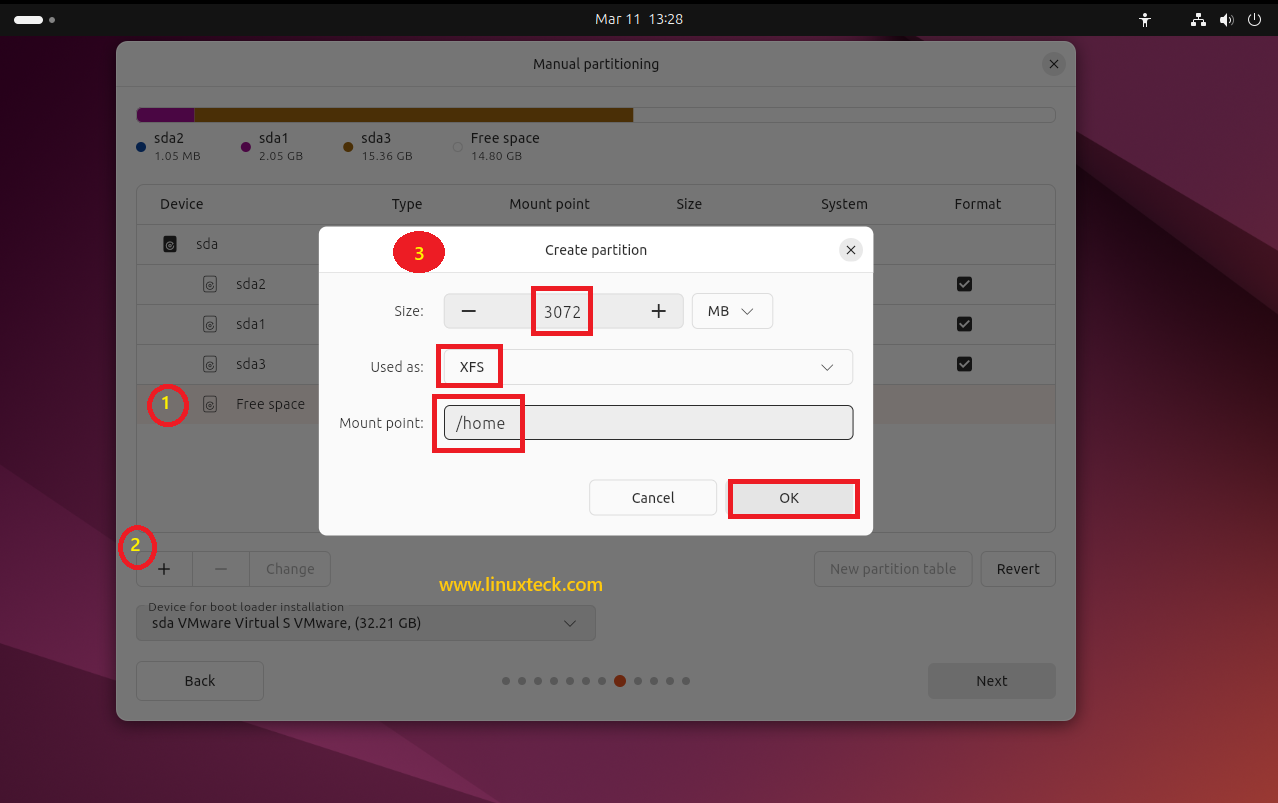This screenshot has height=803, width=1278.
Task: Click the Revert button
Action: [x=1018, y=568]
